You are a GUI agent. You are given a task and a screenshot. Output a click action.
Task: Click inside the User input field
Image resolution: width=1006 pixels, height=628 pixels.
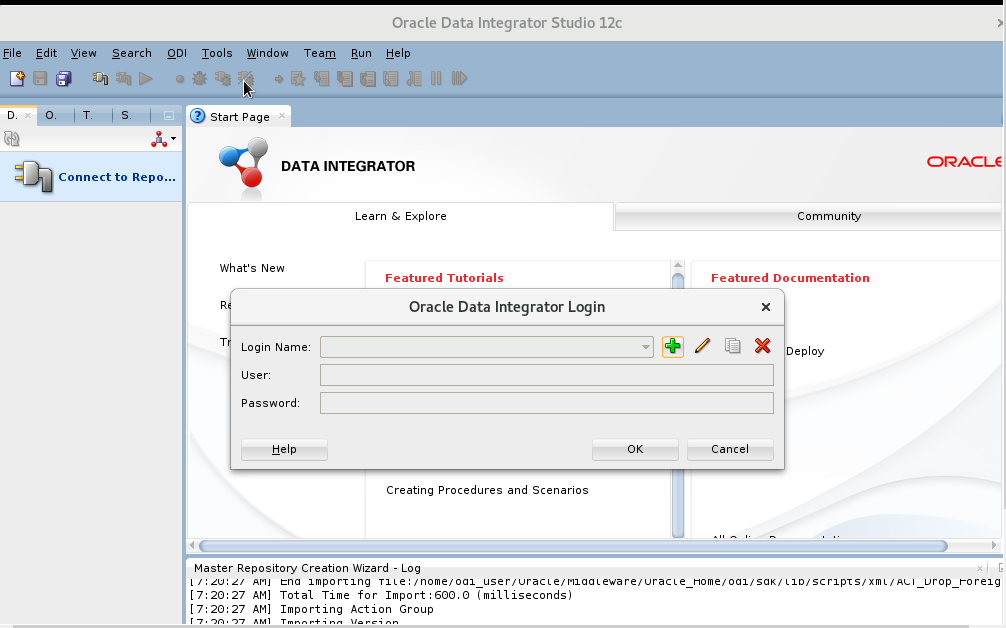pyautogui.click(x=545, y=374)
